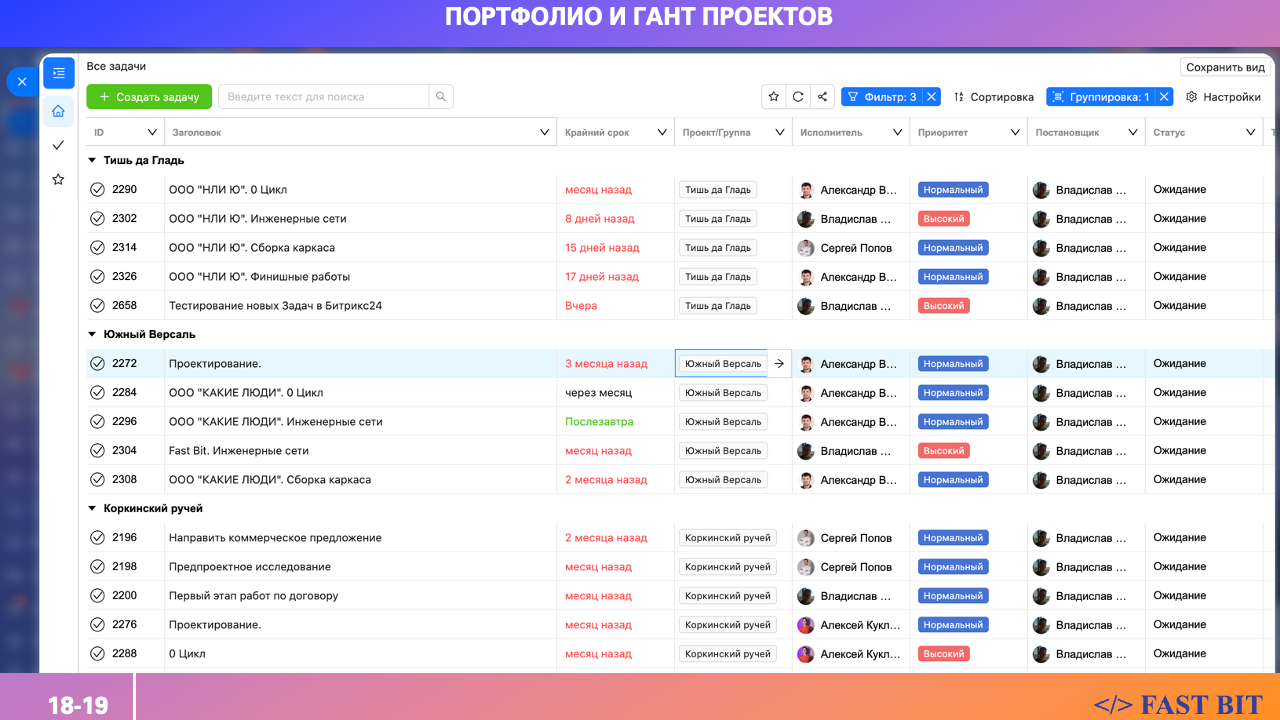Click the refresh icon in toolbar

(x=798, y=97)
